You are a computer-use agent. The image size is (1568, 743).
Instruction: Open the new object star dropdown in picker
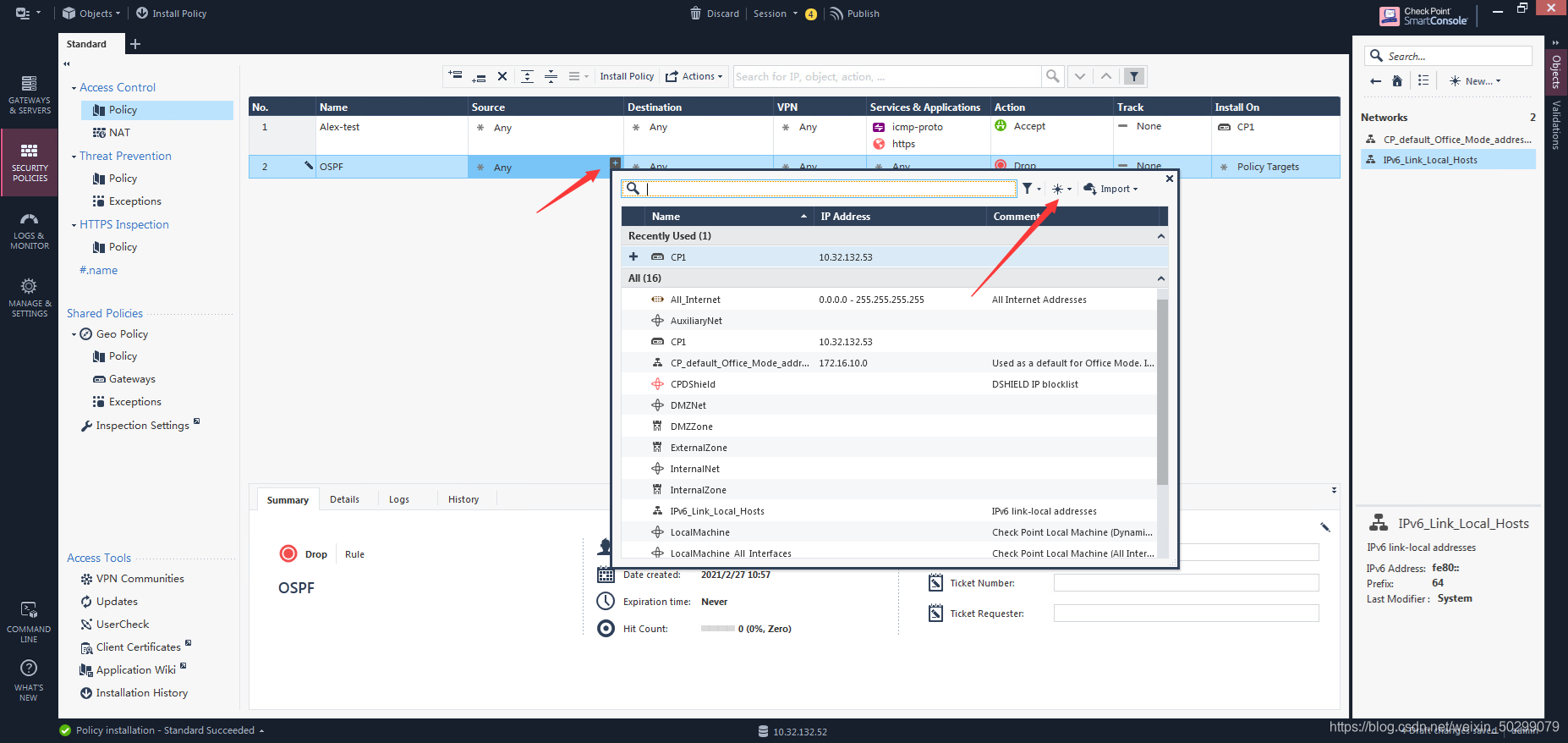pos(1061,189)
